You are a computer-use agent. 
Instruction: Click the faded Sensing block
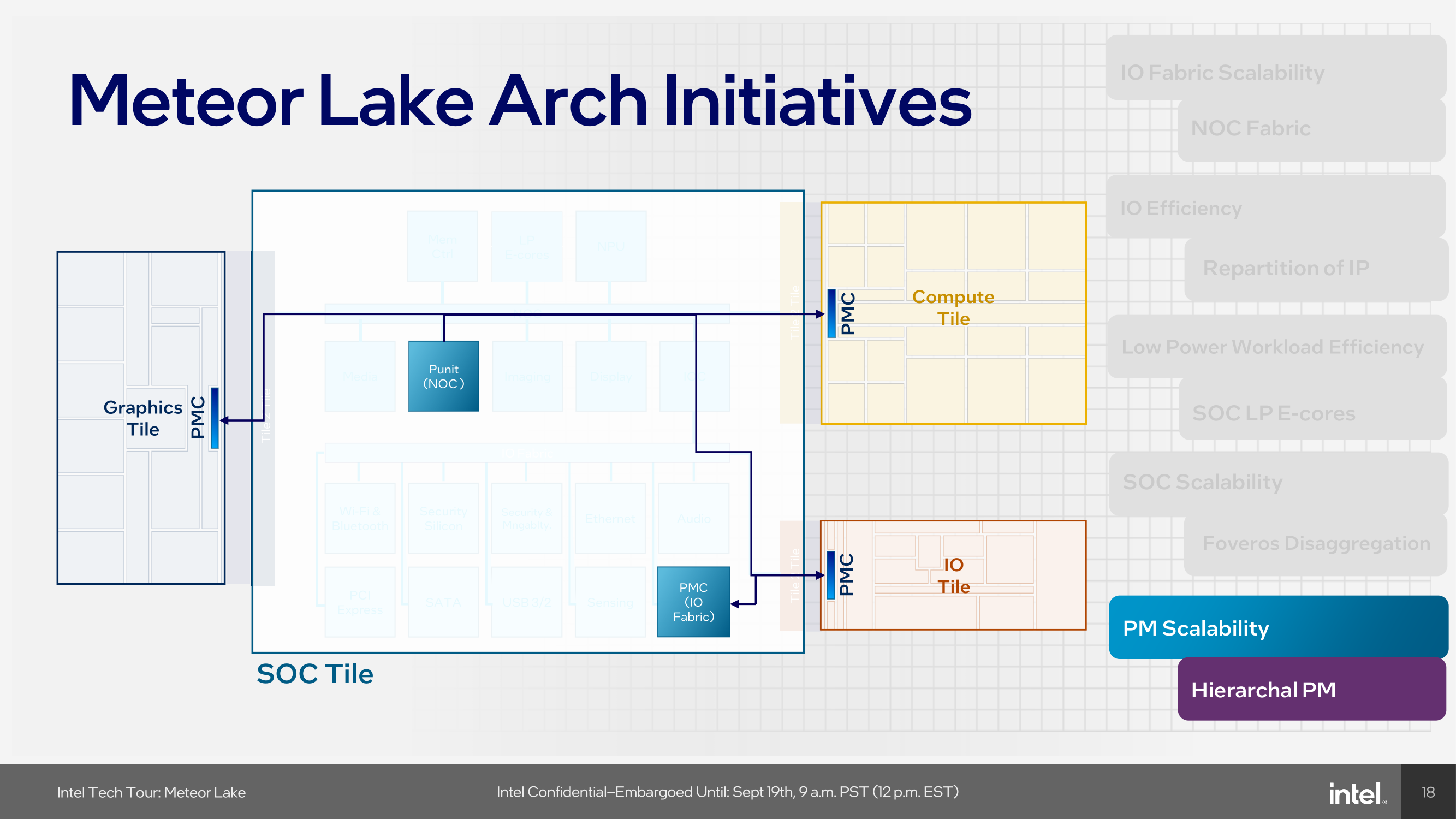pos(610,602)
